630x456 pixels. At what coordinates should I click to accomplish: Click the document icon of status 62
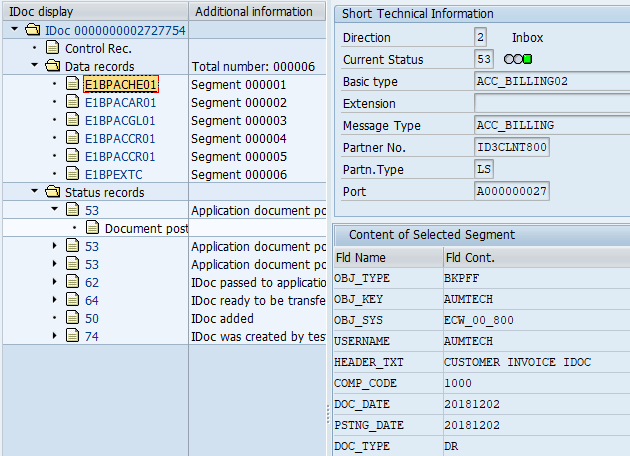point(72,283)
